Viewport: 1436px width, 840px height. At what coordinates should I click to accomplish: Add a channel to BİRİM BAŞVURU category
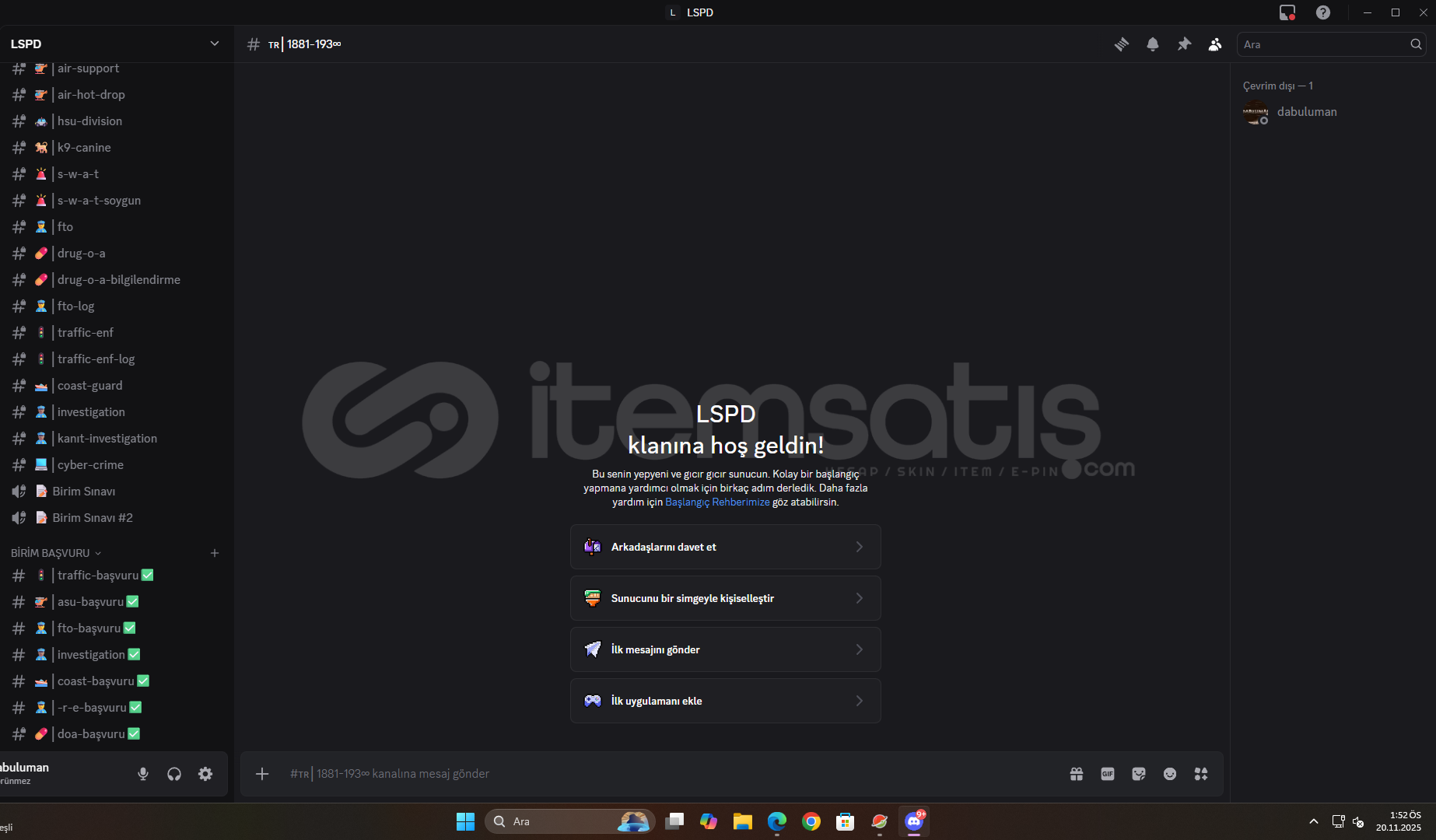[215, 553]
